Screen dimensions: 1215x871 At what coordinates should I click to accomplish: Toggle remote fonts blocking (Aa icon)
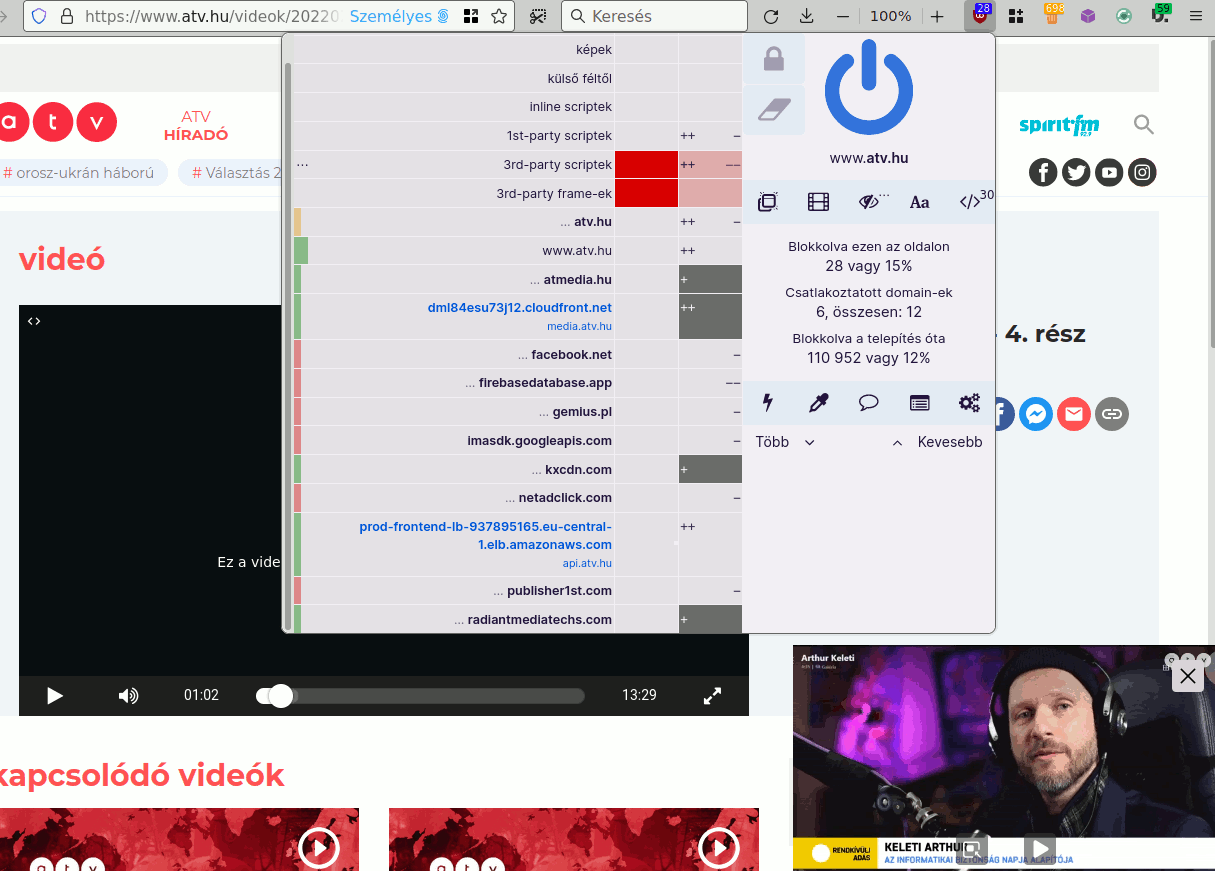click(x=919, y=203)
